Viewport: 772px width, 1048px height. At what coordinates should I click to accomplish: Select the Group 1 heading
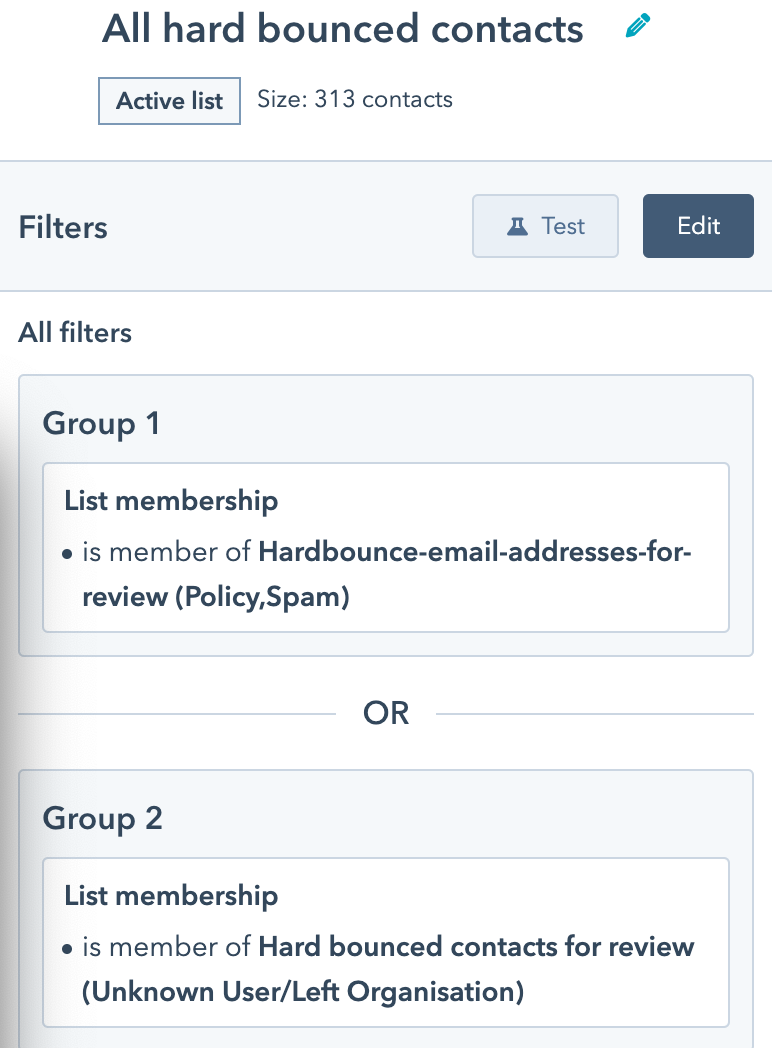point(101,423)
